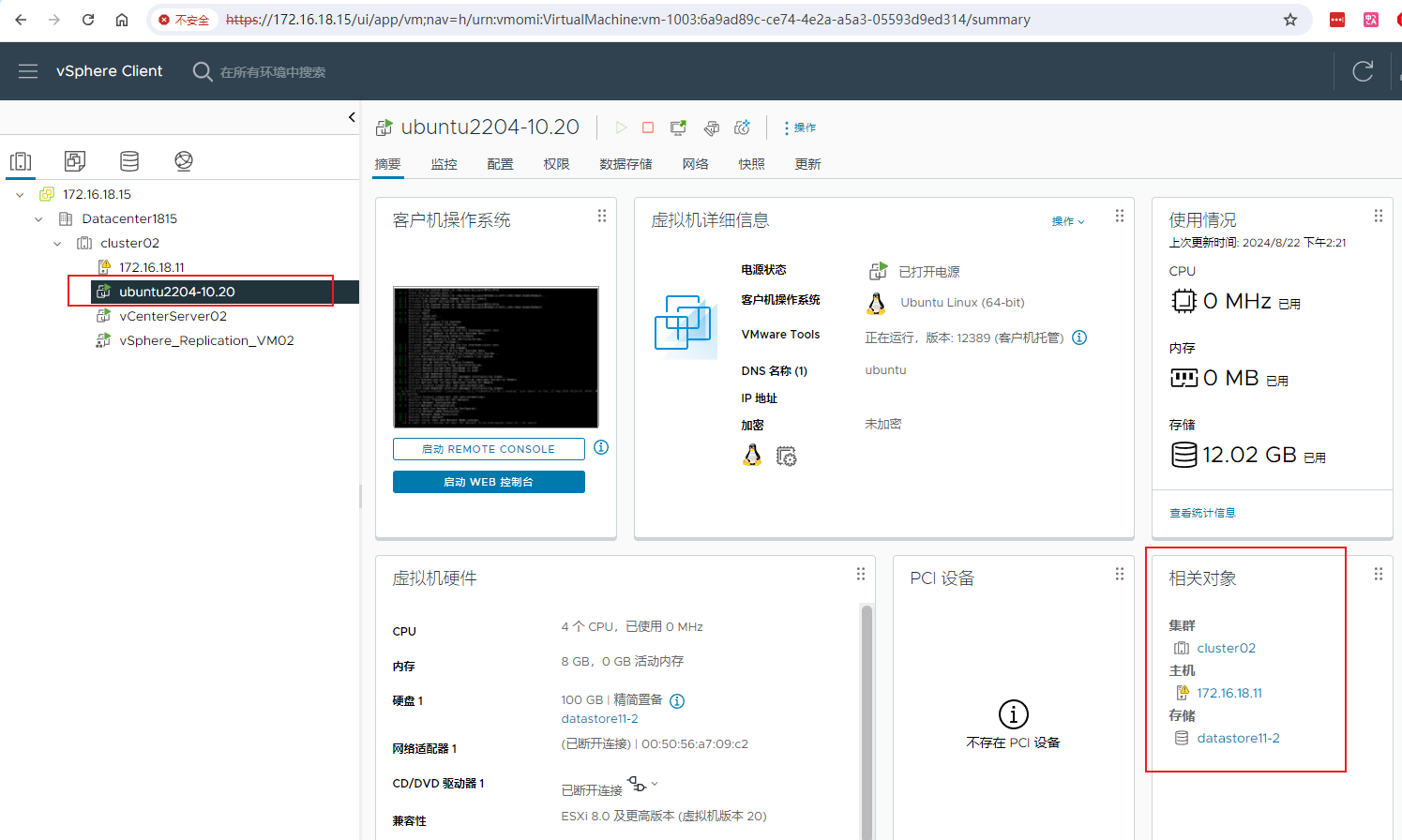
Task: Open the 更新 tab
Action: [808, 164]
